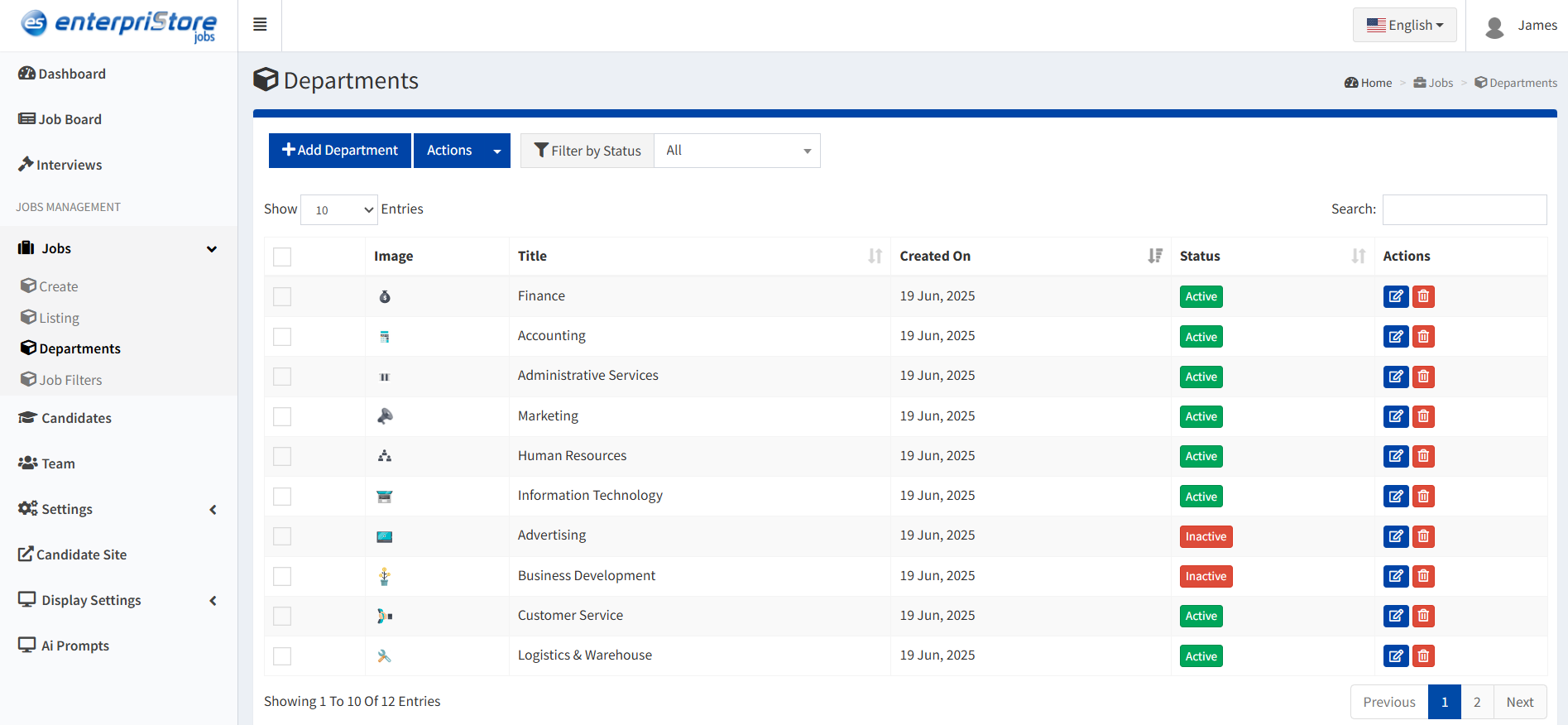The image size is (1568, 725).
Task: Select the Customer Service row checkbox
Action: pyautogui.click(x=282, y=616)
